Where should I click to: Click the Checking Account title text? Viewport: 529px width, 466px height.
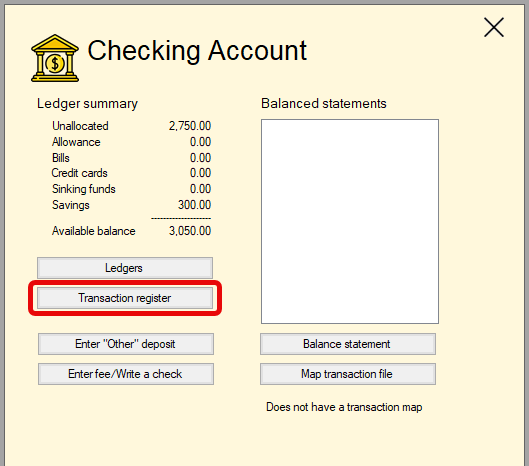pos(197,51)
